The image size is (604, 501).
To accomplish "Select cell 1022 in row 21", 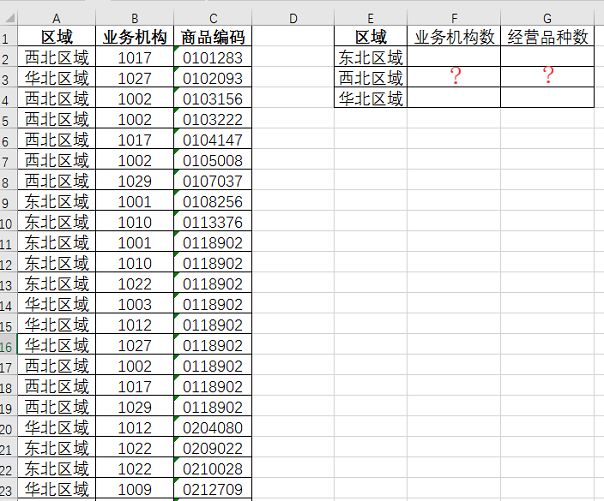I will click(x=134, y=449).
